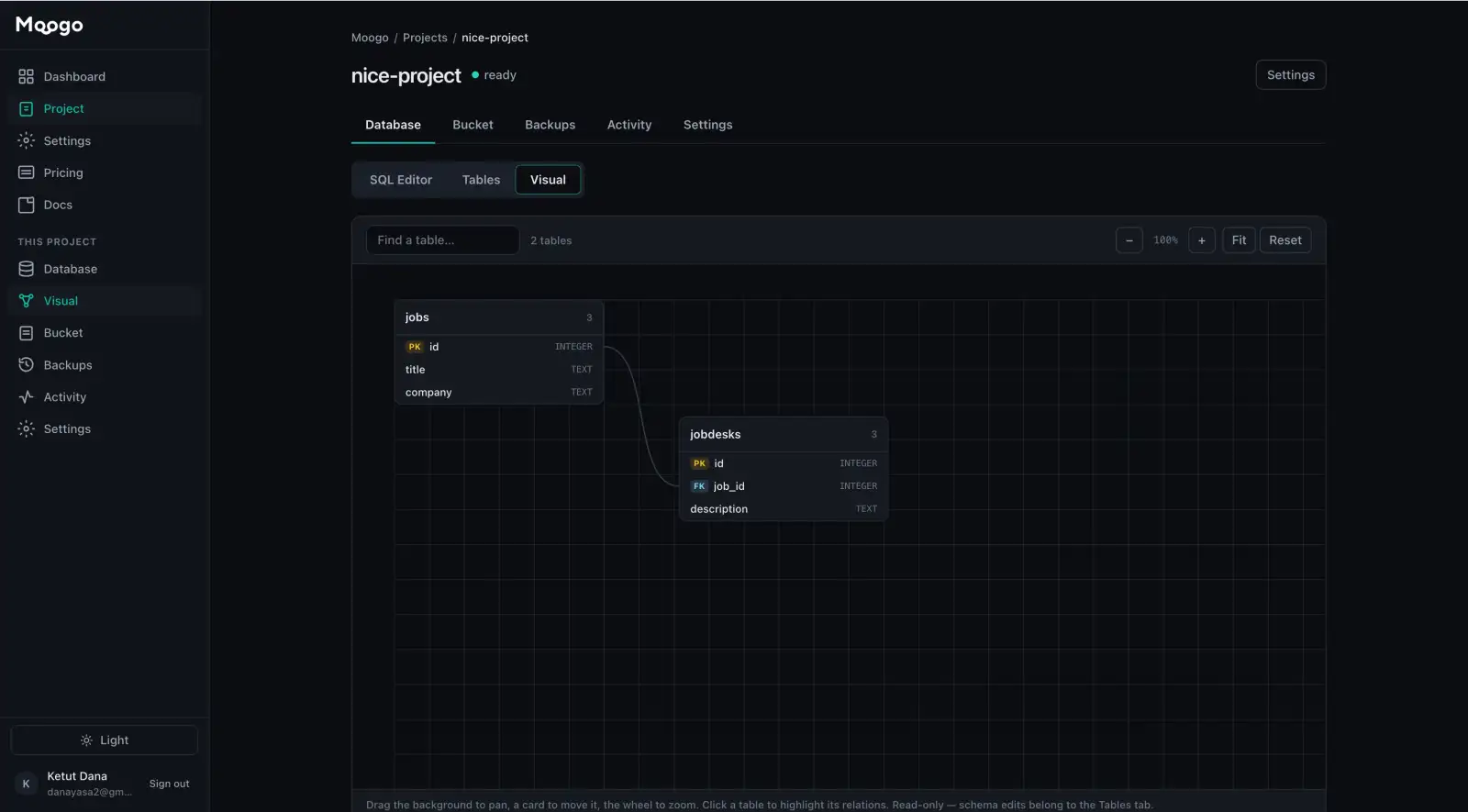The width and height of the screenshot is (1468, 812).
Task: Click the company column in jobs
Action: point(499,393)
